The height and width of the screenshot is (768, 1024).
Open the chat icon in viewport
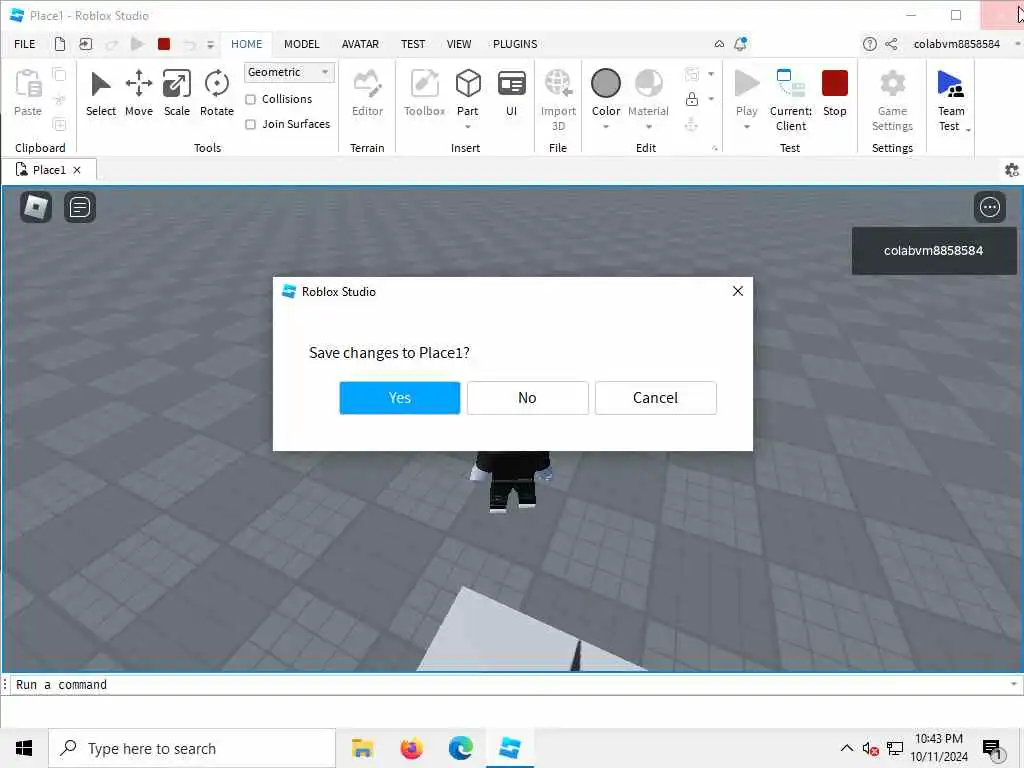point(80,207)
